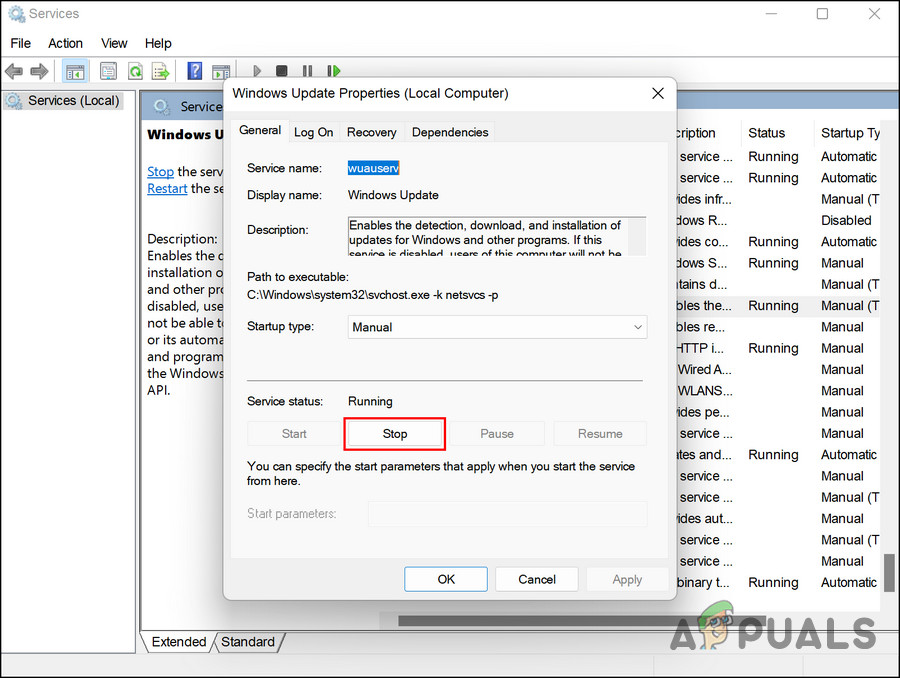Click Disabled startup type cell
Screen dimensions: 900x678
[x=846, y=220]
